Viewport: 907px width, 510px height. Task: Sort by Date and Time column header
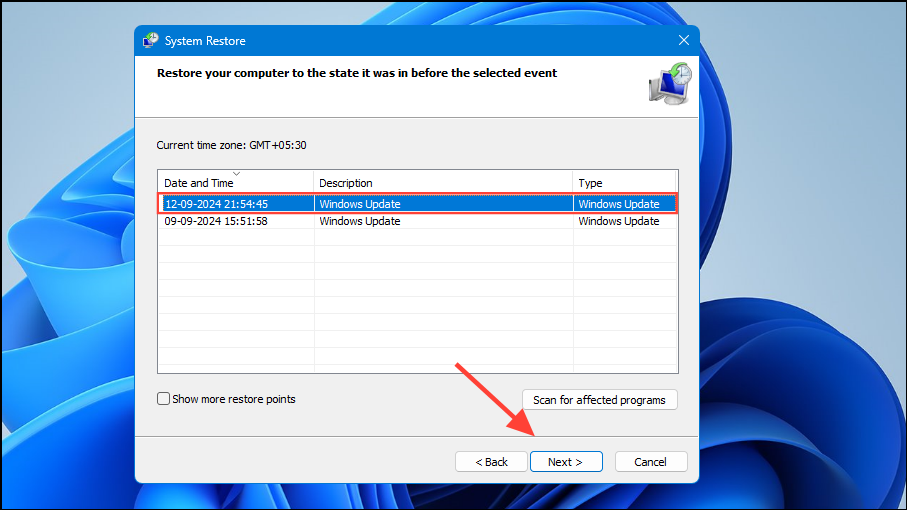tap(235, 183)
